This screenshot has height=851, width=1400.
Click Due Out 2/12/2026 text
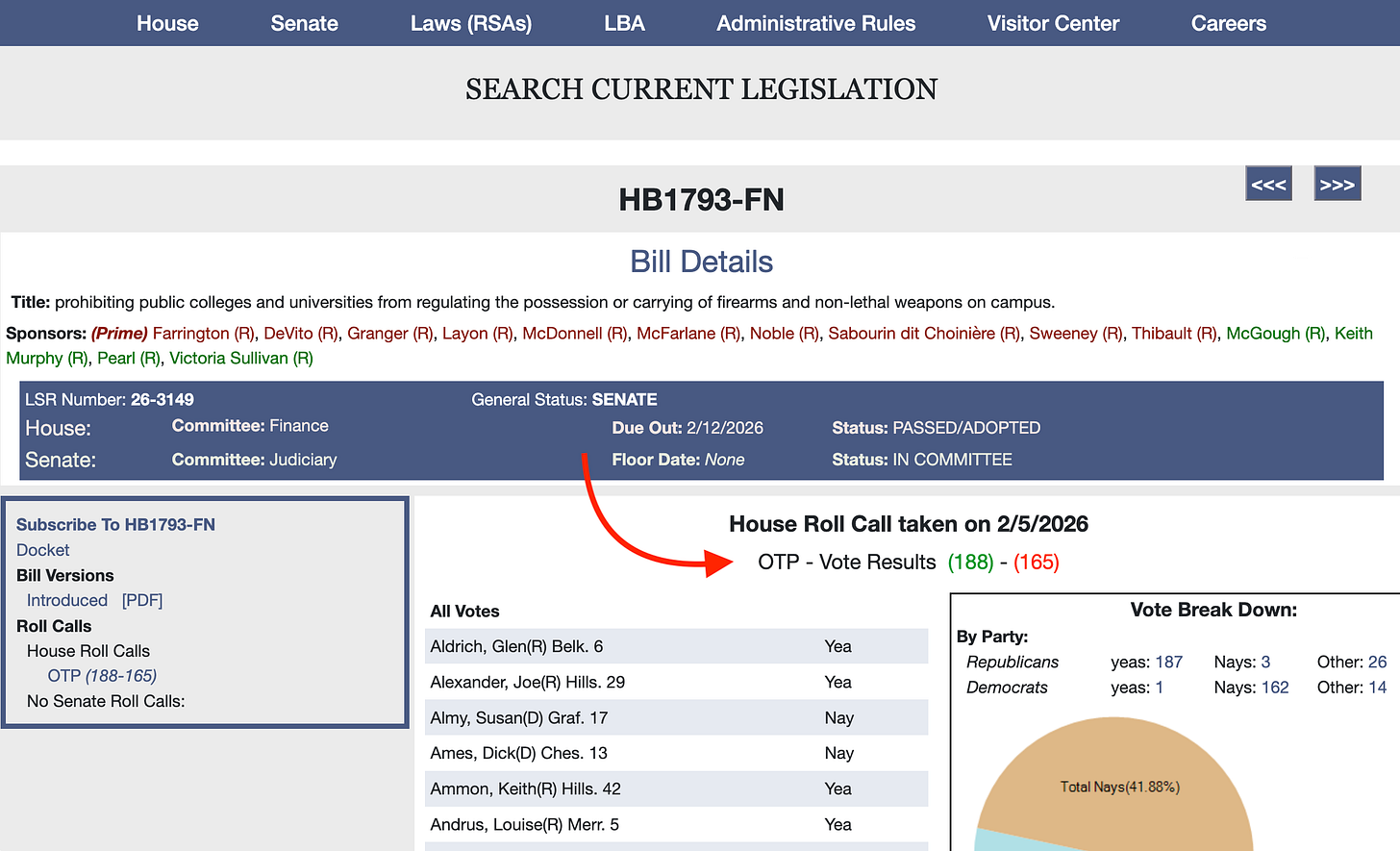tap(687, 428)
